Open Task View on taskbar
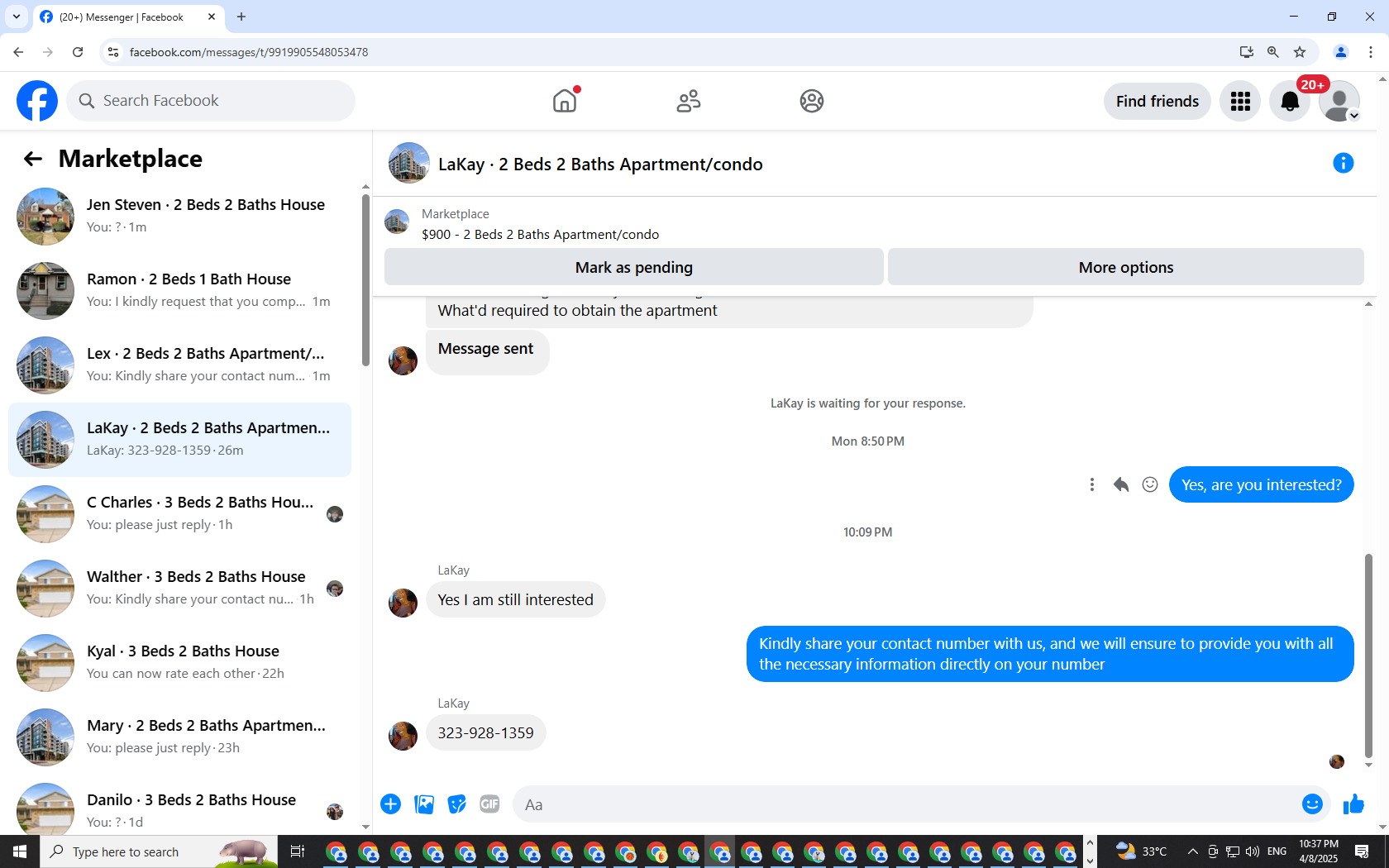This screenshot has width=1389, height=868. (x=298, y=851)
